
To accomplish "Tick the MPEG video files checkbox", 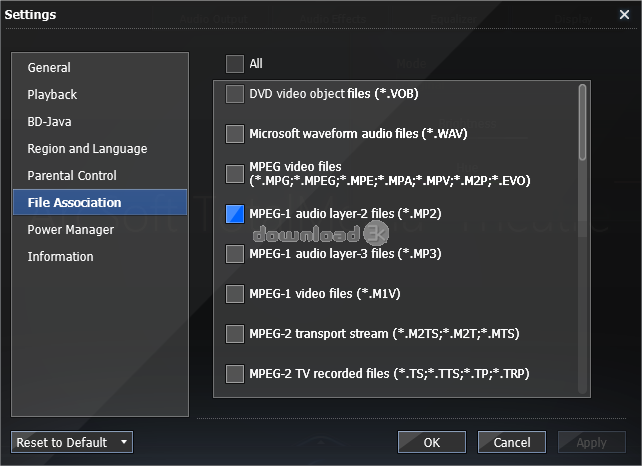I will tap(235, 173).
